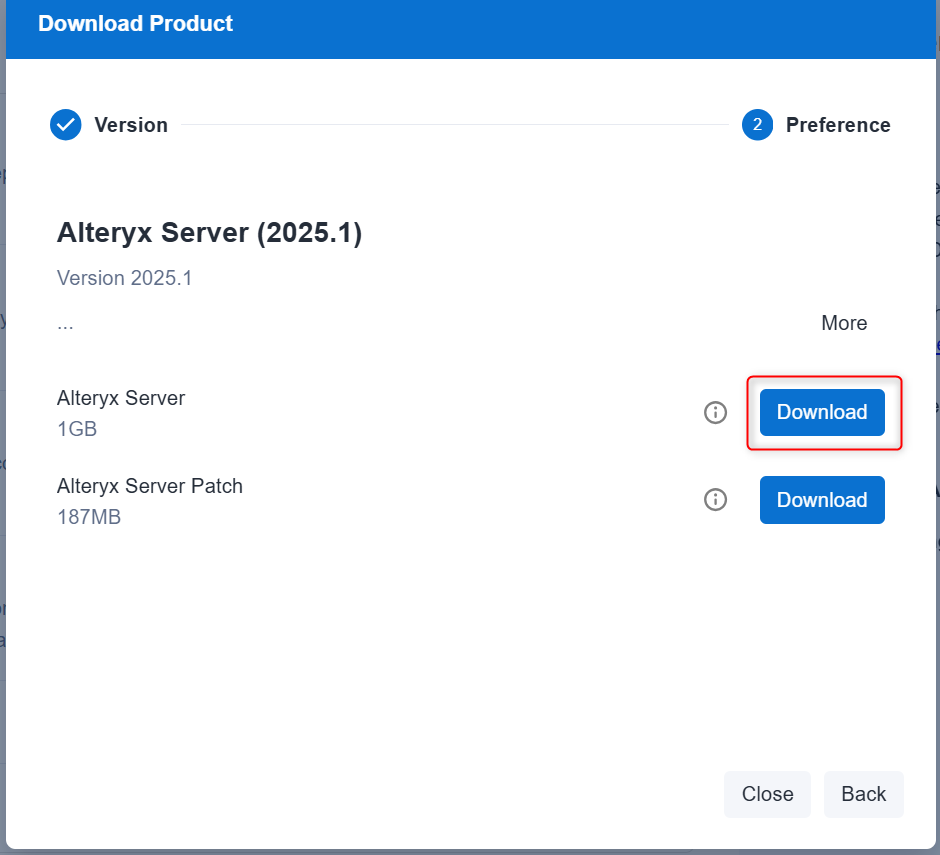
Task: Click the Version step checkmark icon
Action: (65, 125)
